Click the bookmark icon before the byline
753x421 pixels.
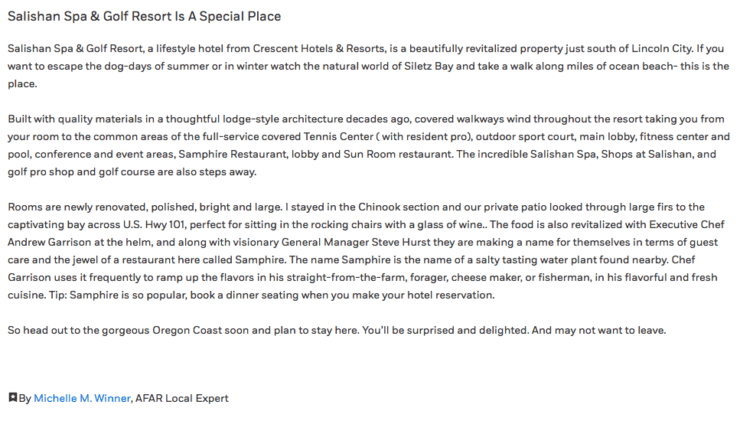(x=12, y=398)
